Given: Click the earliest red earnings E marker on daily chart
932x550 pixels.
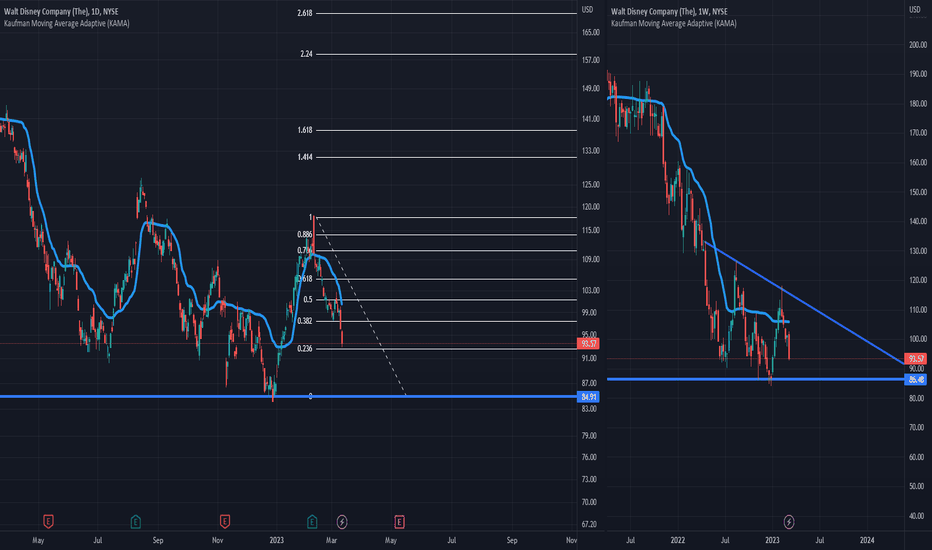Looking at the screenshot, I should (x=48, y=522).
